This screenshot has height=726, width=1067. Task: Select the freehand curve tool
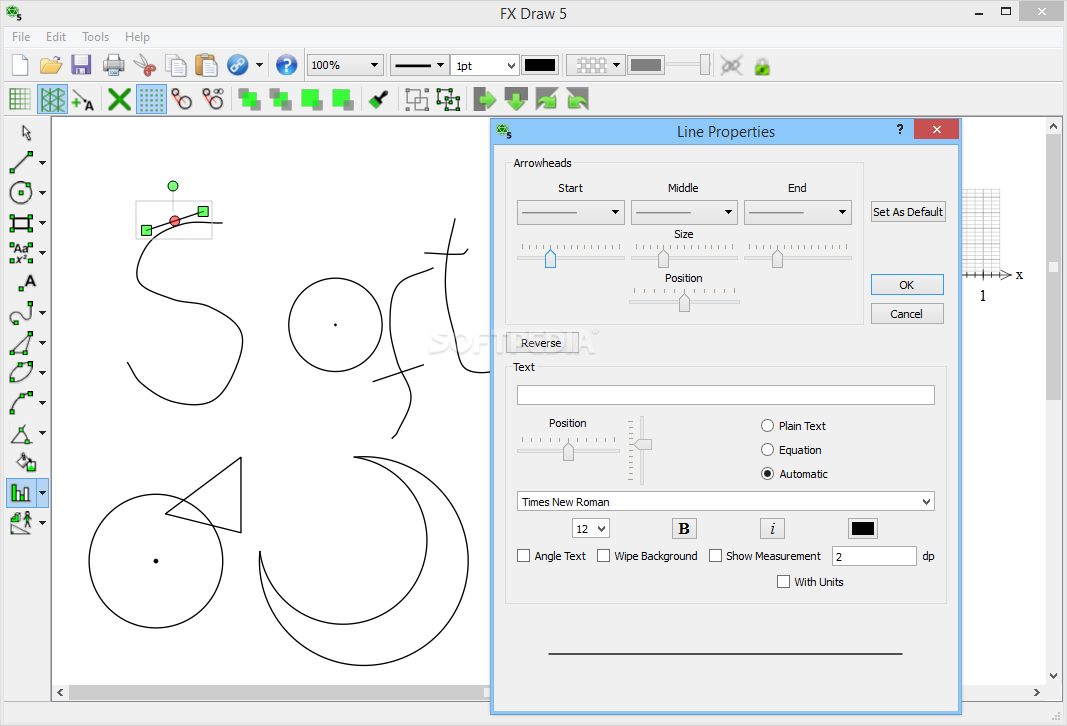click(x=21, y=312)
